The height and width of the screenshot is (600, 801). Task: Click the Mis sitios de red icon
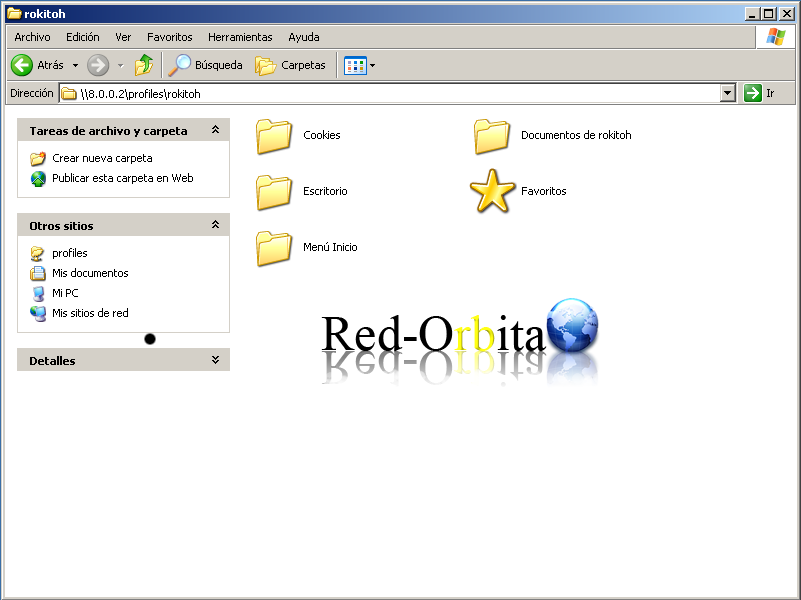coord(38,313)
